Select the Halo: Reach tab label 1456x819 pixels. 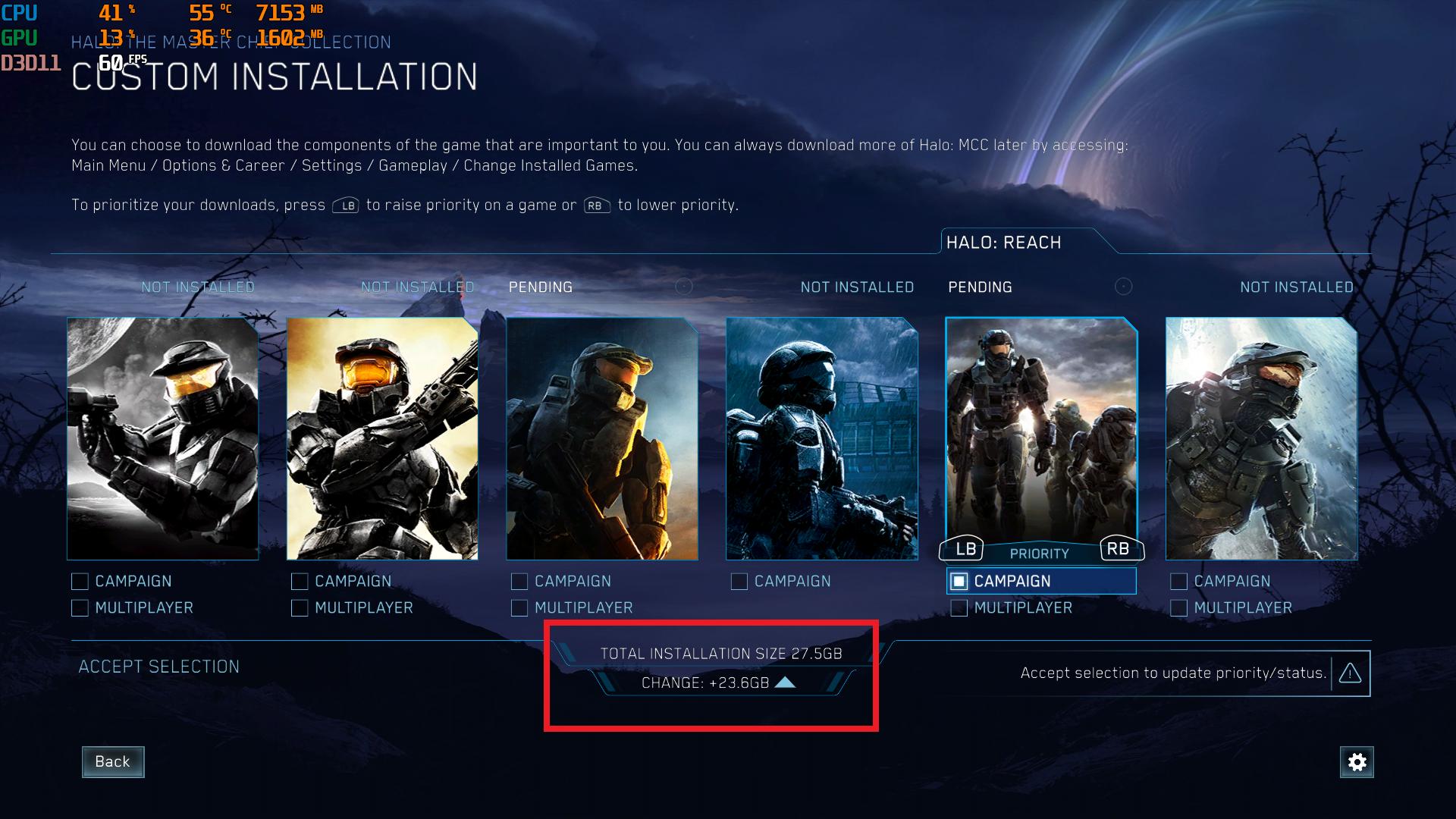1003,243
